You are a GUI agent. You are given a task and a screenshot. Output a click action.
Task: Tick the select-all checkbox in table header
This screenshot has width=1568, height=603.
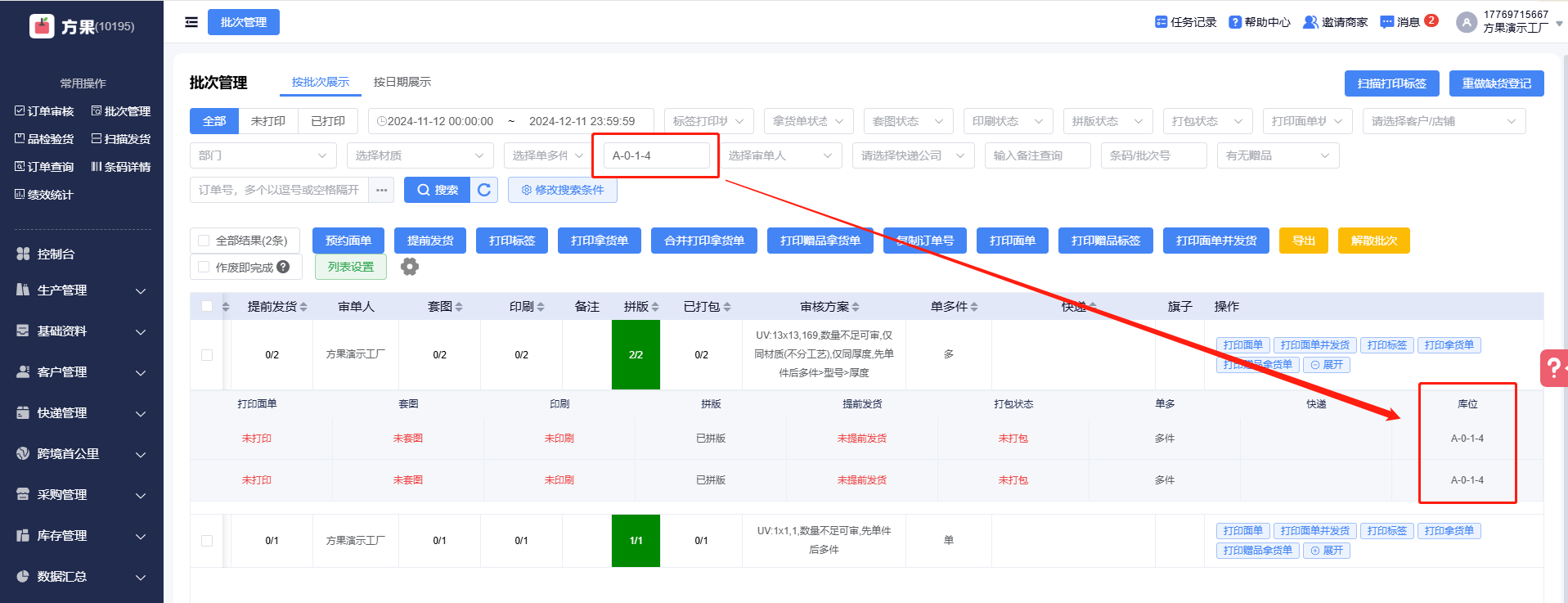(x=207, y=306)
